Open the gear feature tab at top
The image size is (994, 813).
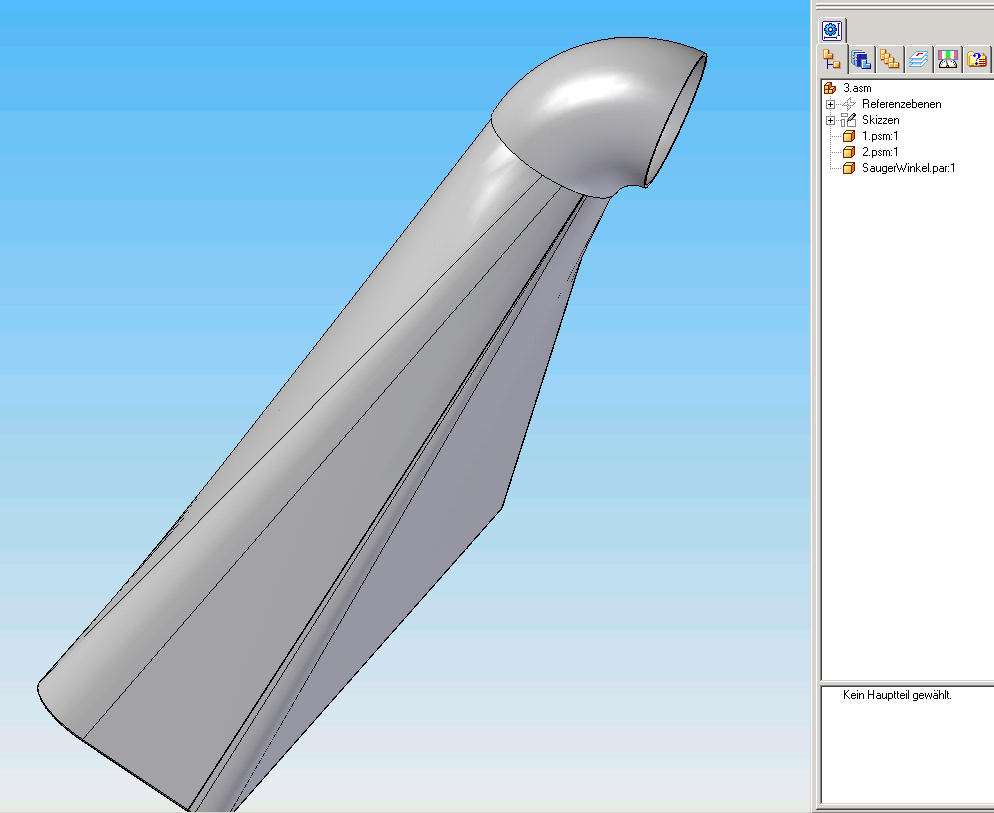point(832,30)
